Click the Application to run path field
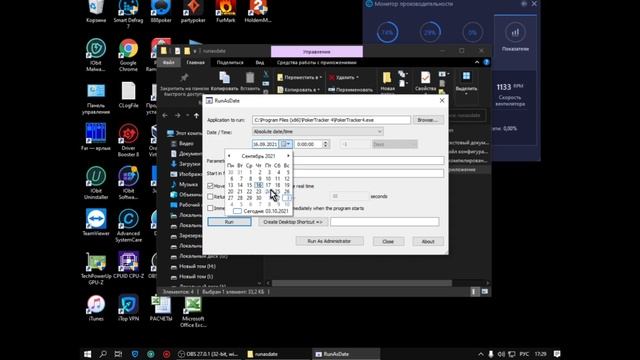The width and height of the screenshot is (640, 360). (331, 120)
